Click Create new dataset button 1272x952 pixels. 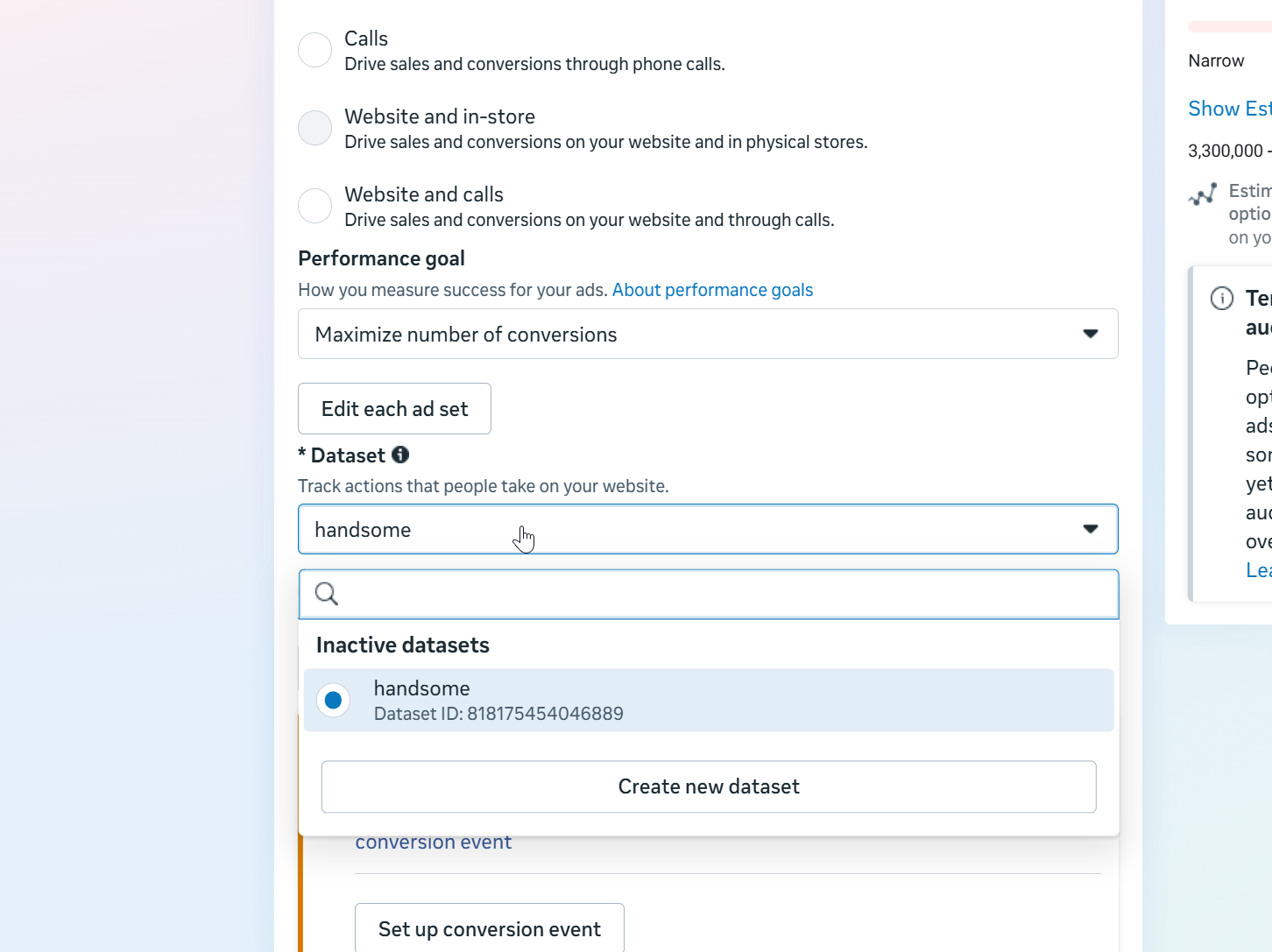[x=708, y=786]
